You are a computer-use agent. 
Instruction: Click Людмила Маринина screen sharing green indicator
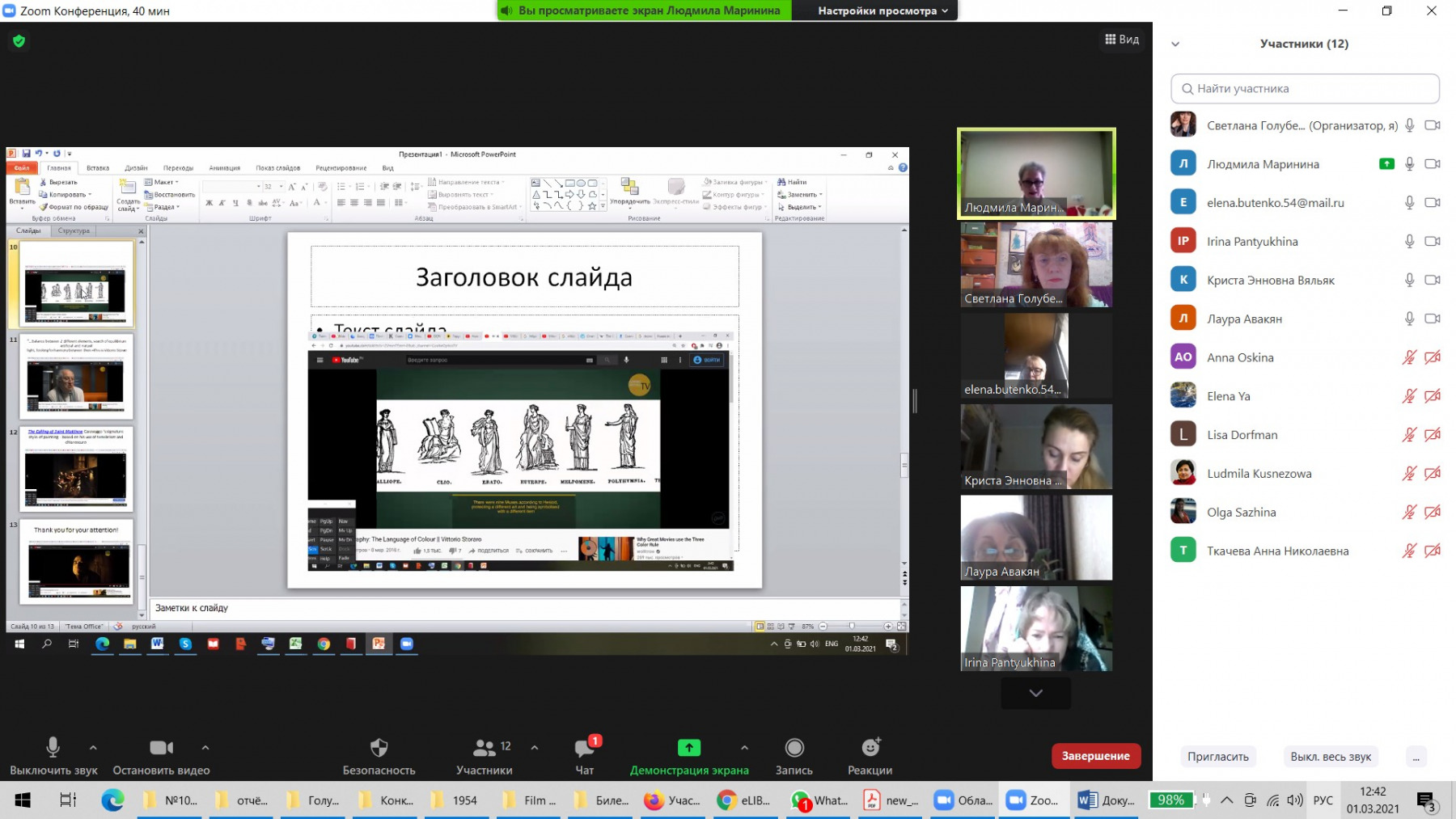[1386, 164]
